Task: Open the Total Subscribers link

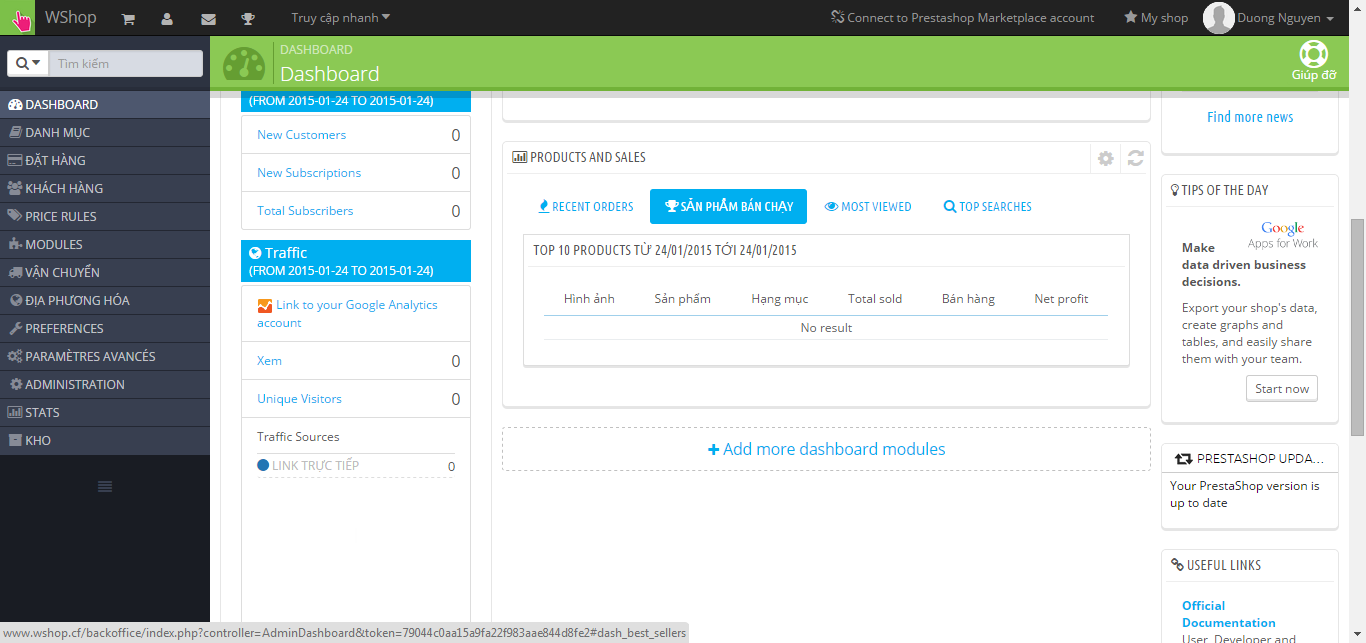Action: (x=305, y=211)
